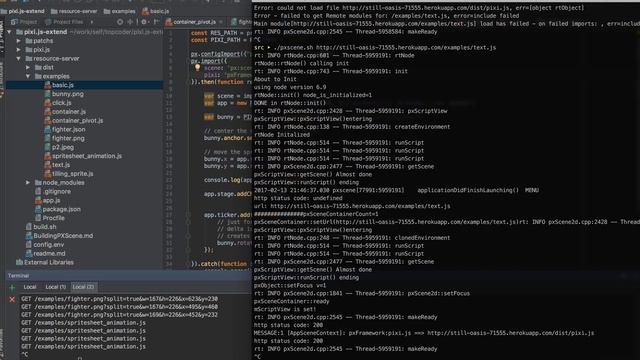The height and width of the screenshot is (360, 640).
Task: Select config.env in the project tree
Action: point(49,244)
